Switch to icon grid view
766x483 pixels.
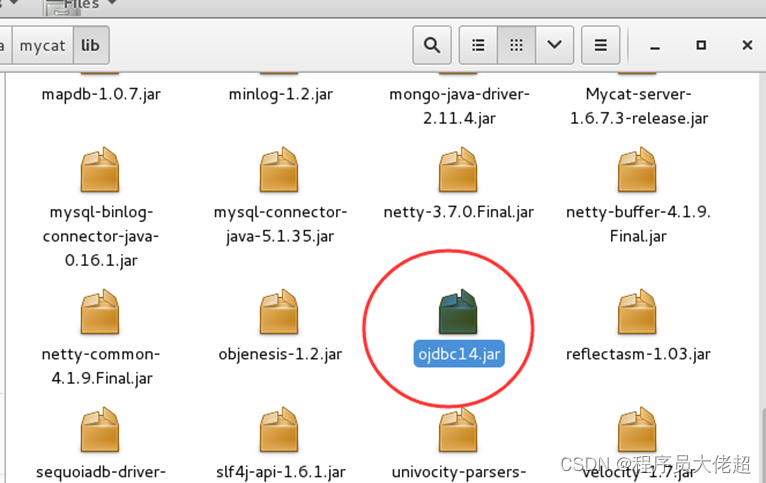pos(516,45)
